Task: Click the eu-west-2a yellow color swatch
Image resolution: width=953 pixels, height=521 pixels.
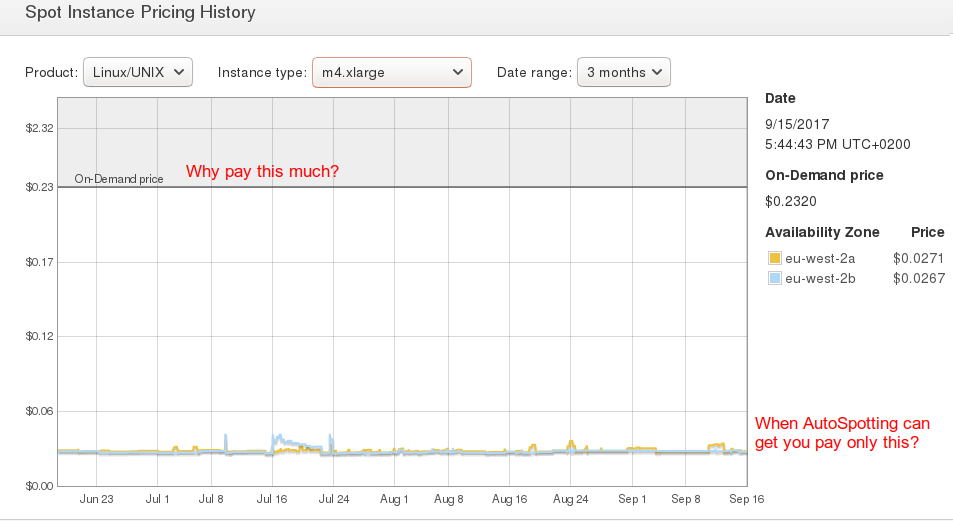Action: pos(774,258)
